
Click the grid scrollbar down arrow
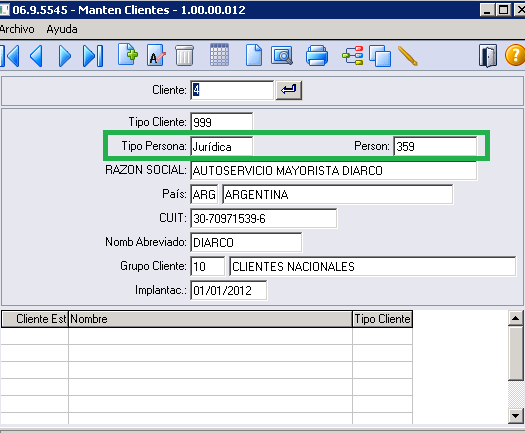pos(516,416)
